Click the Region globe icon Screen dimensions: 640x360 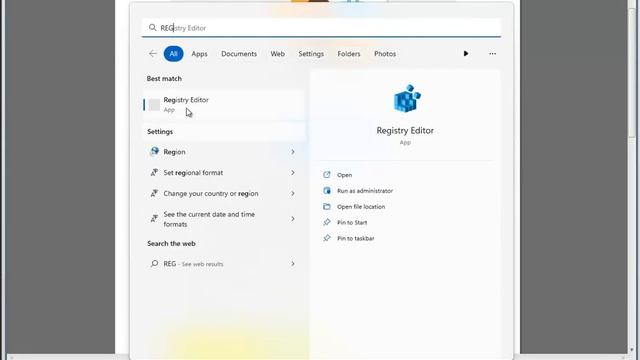[x=154, y=151]
